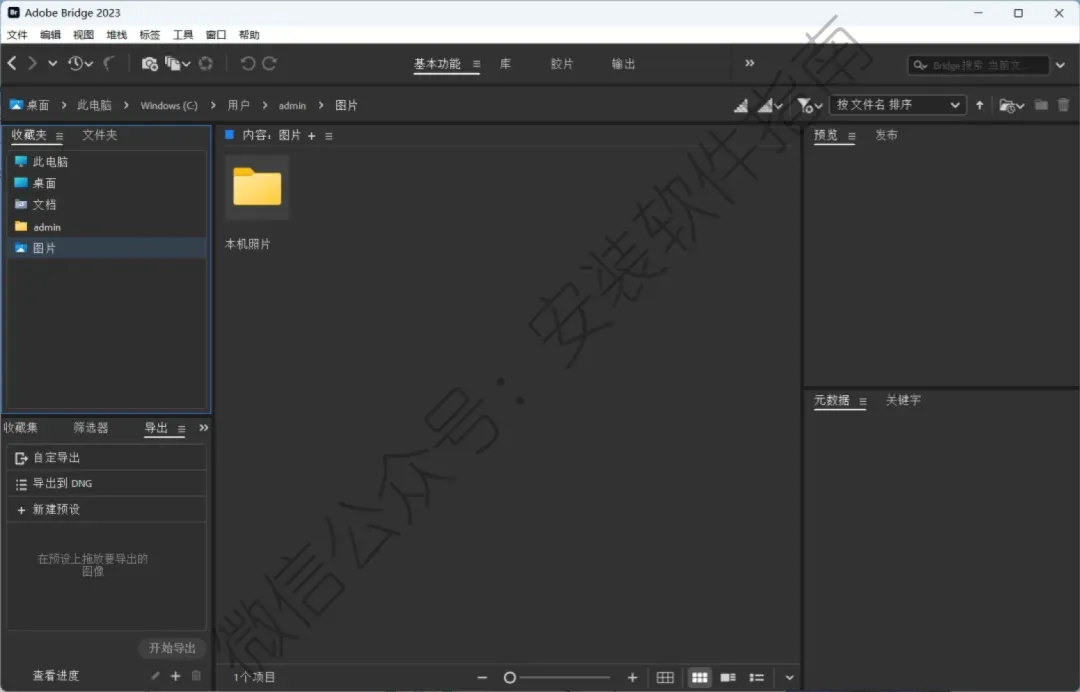Viewport: 1080px width, 692px height.
Task: Navigate to admin in path bar
Action: 292,105
